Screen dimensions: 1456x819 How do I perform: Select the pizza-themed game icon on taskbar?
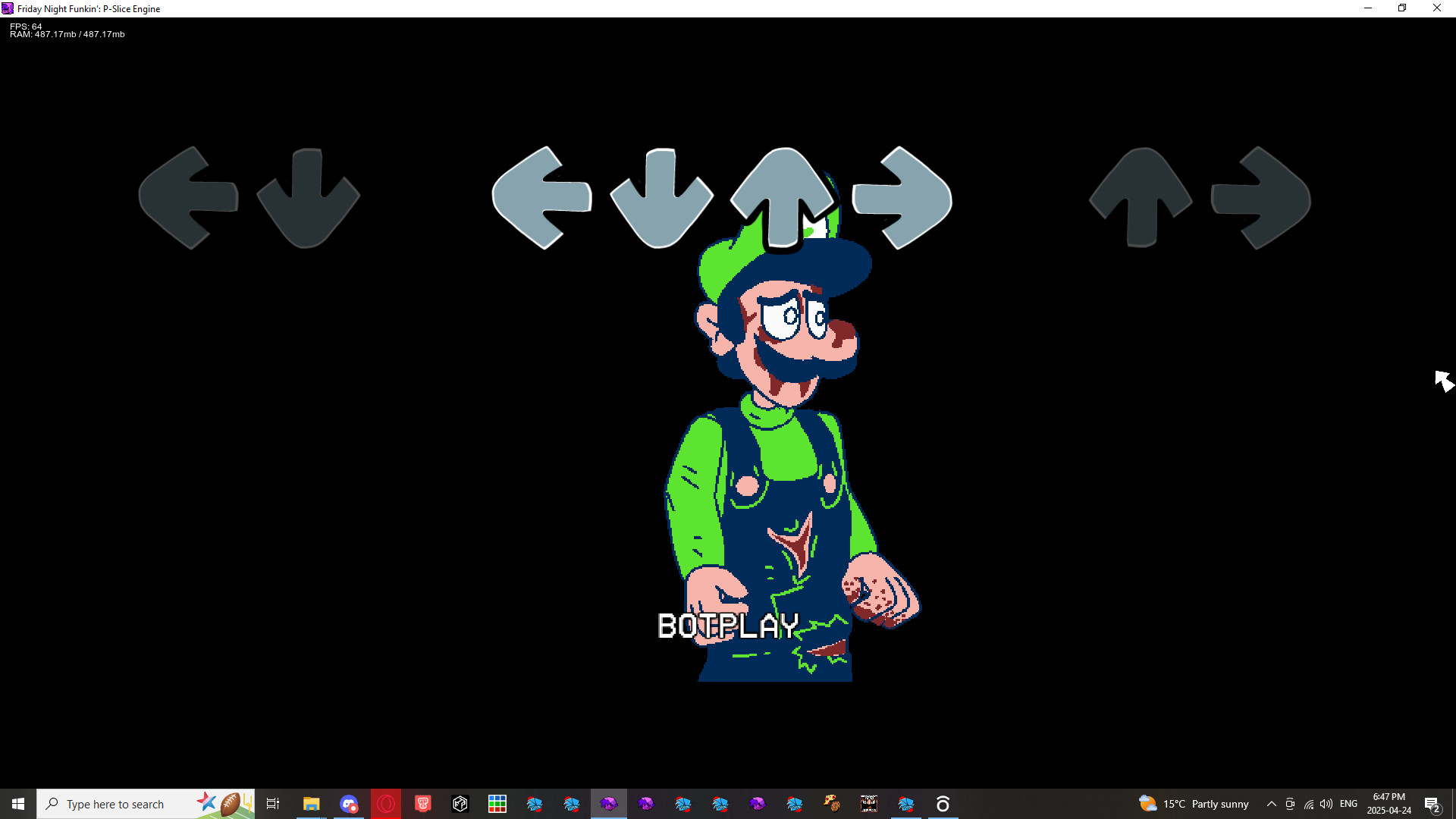(x=831, y=803)
